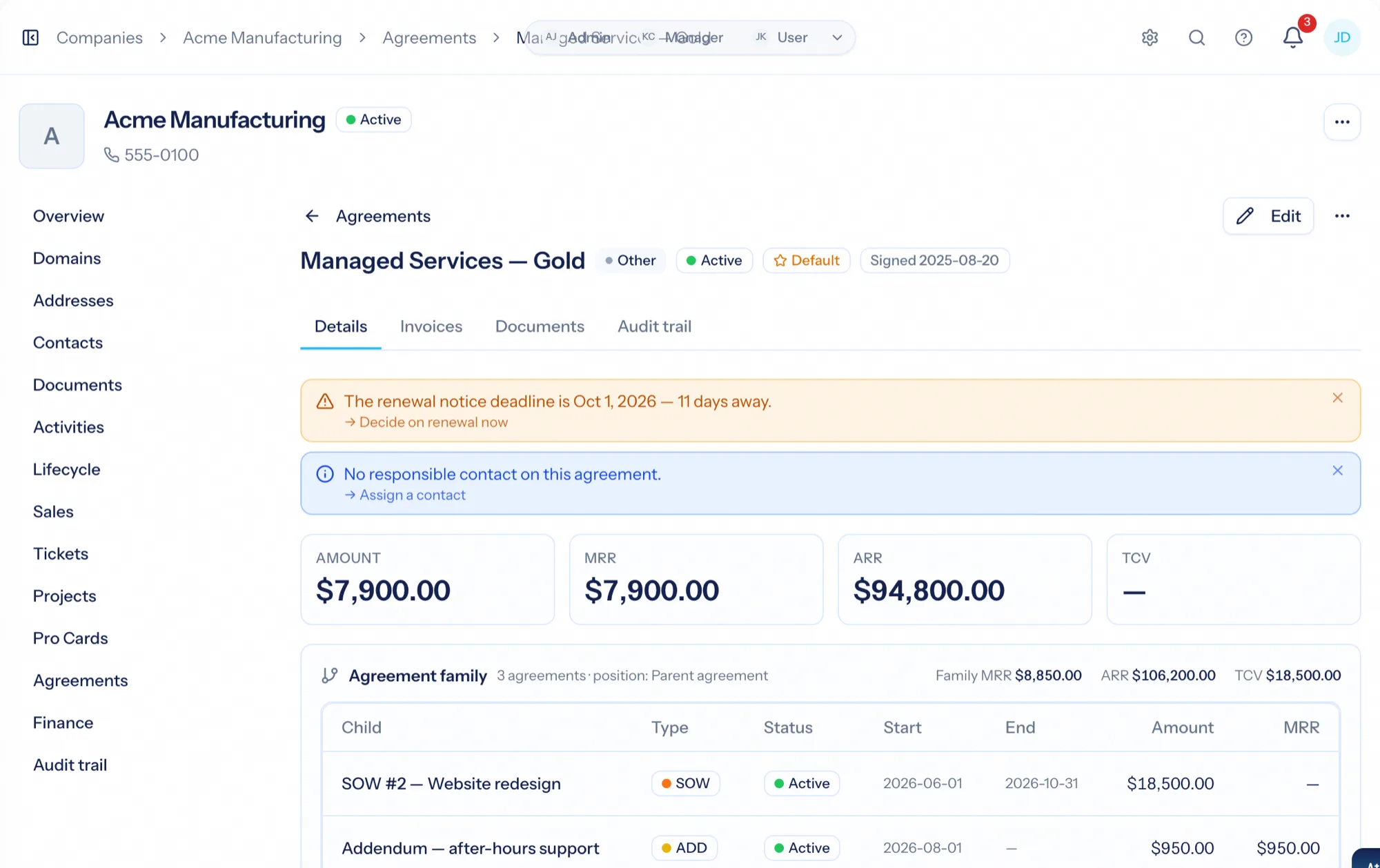This screenshot has height=868, width=1380.
Task: Open Projects in the sidebar
Action: point(64,595)
